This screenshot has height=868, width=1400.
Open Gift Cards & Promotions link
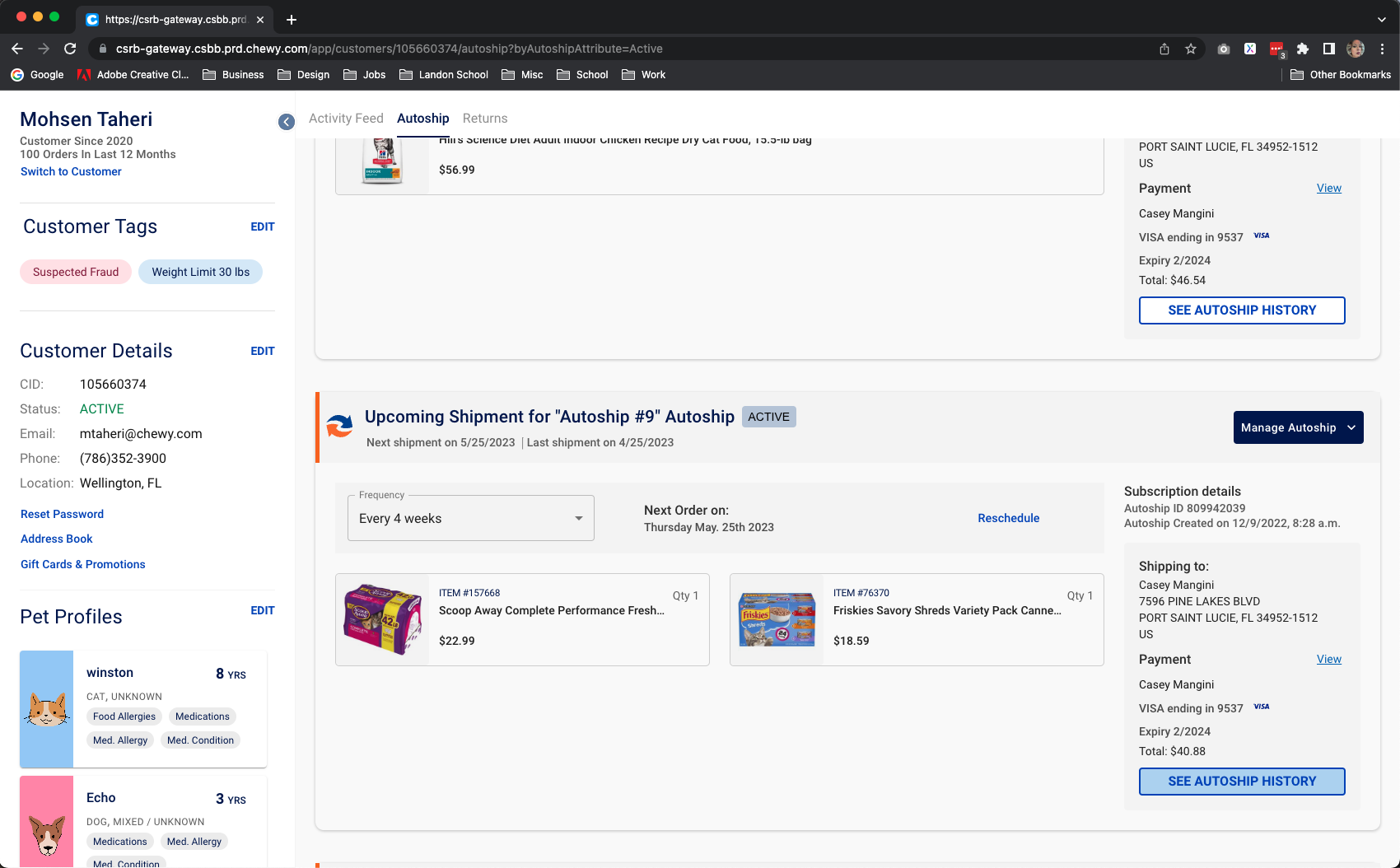click(x=83, y=564)
